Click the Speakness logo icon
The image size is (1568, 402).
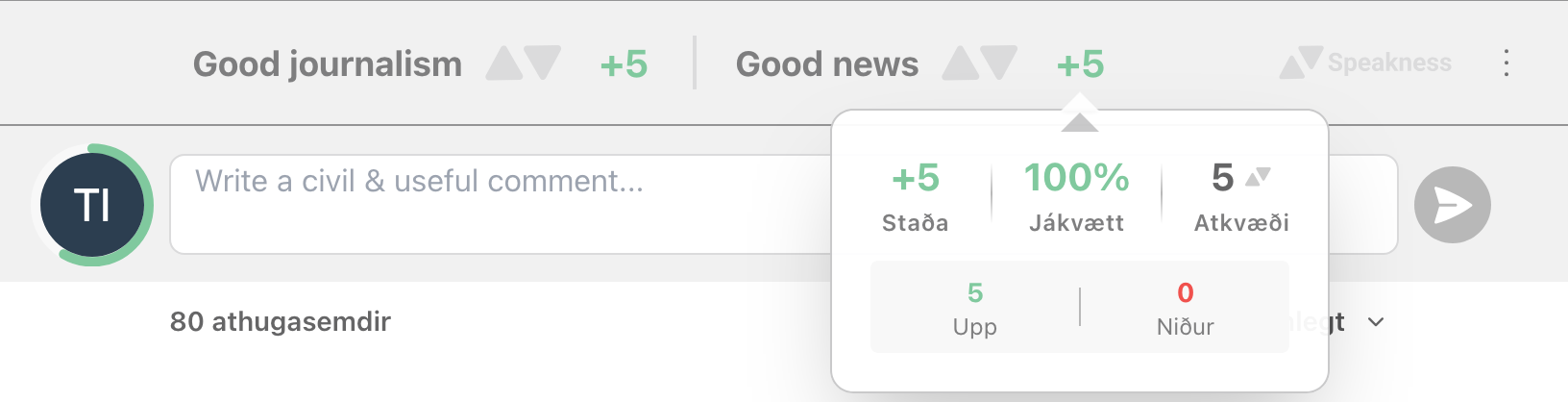click(x=1301, y=63)
